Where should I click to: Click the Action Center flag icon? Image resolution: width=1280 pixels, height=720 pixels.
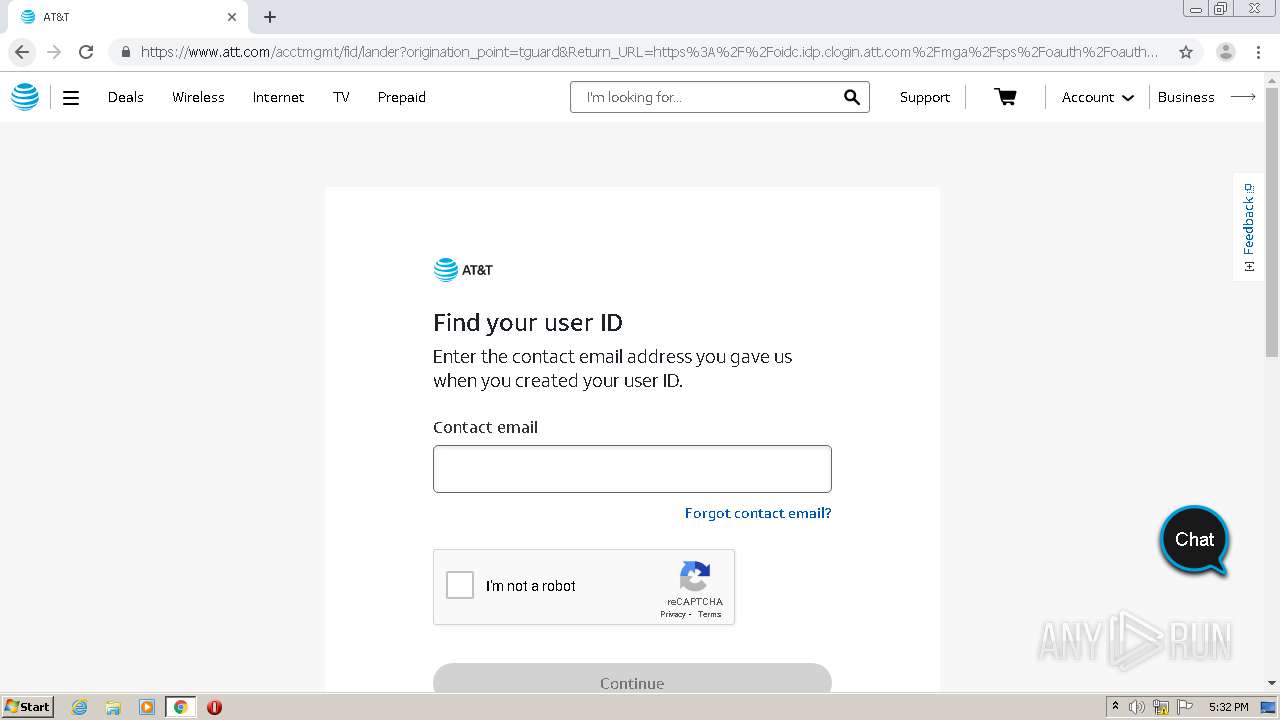coord(1185,707)
